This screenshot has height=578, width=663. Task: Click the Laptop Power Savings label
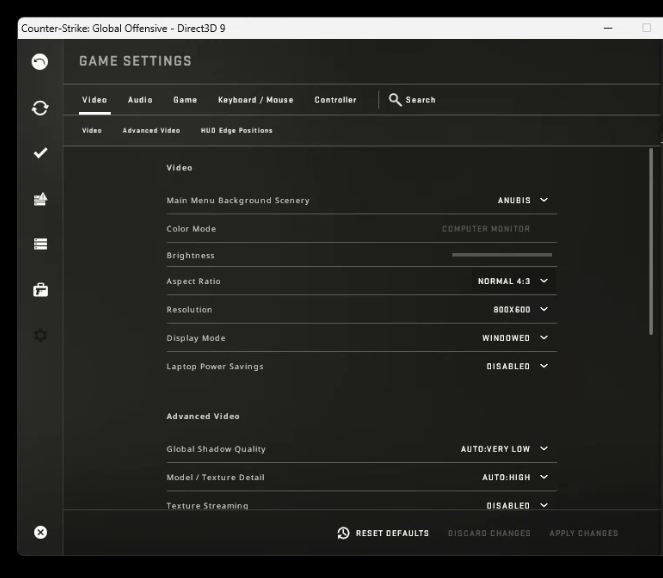click(x=215, y=366)
